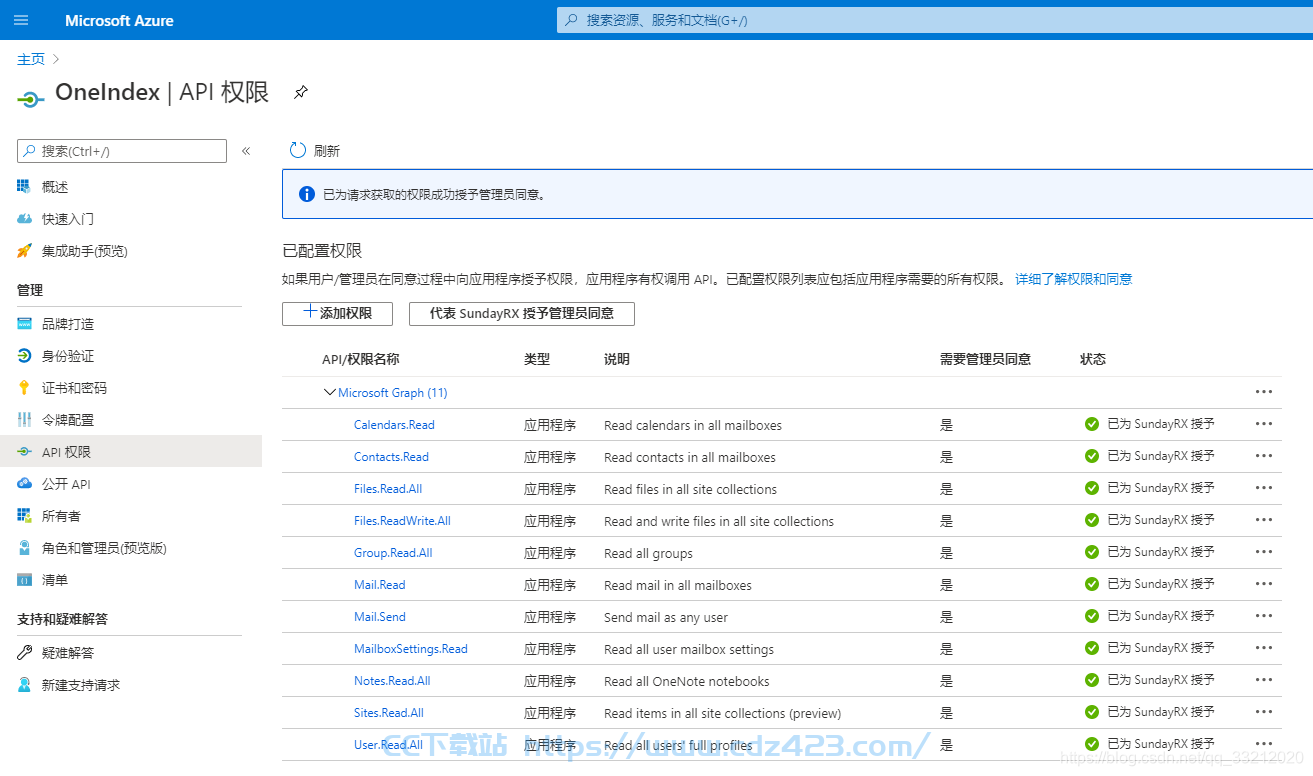The width and height of the screenshot is (1313, 776).
Task: Click the 疑难解答 wrench icon
Action: (x=24, y=653)
